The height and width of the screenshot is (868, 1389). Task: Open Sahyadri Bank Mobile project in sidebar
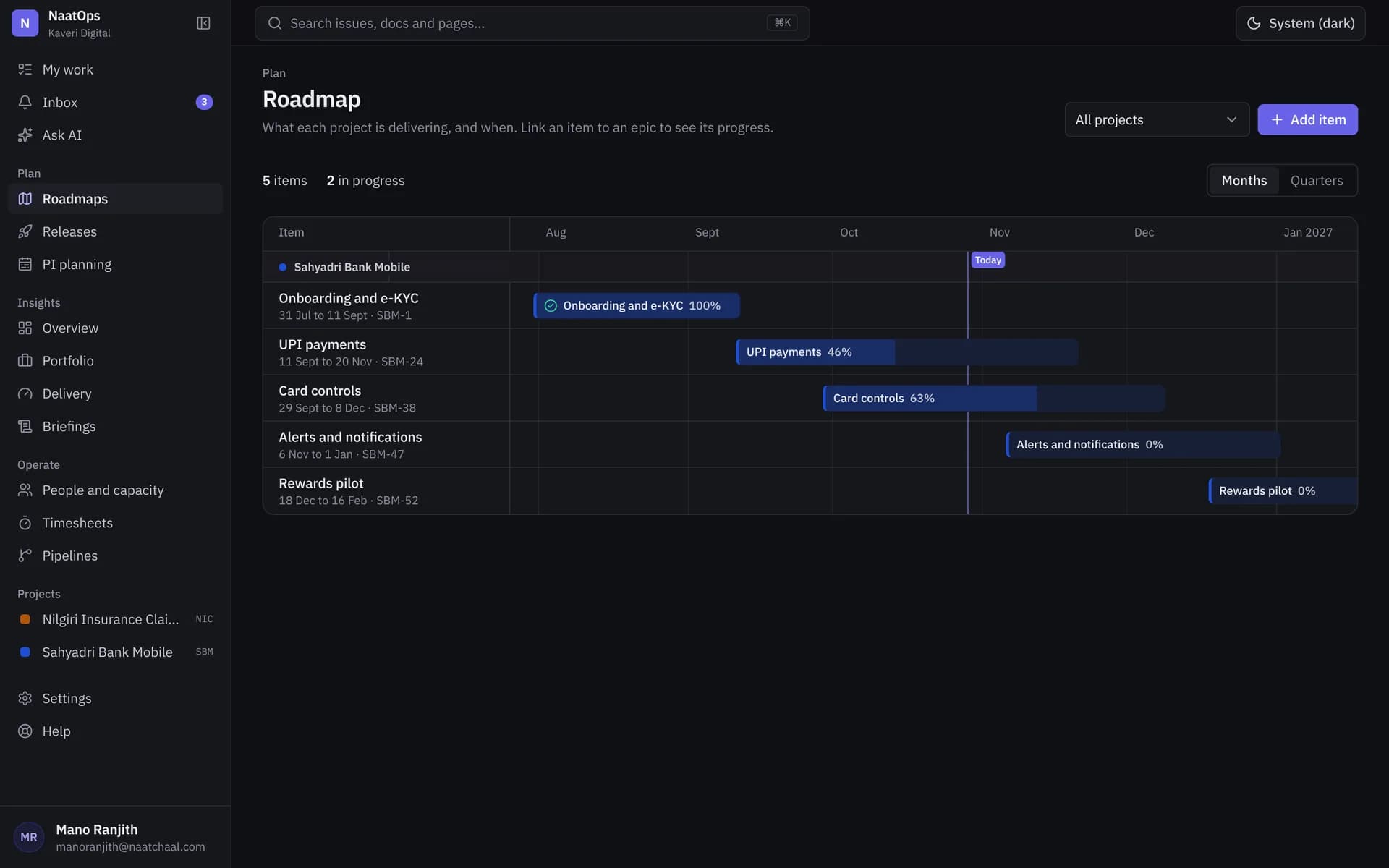click(116, 652)
